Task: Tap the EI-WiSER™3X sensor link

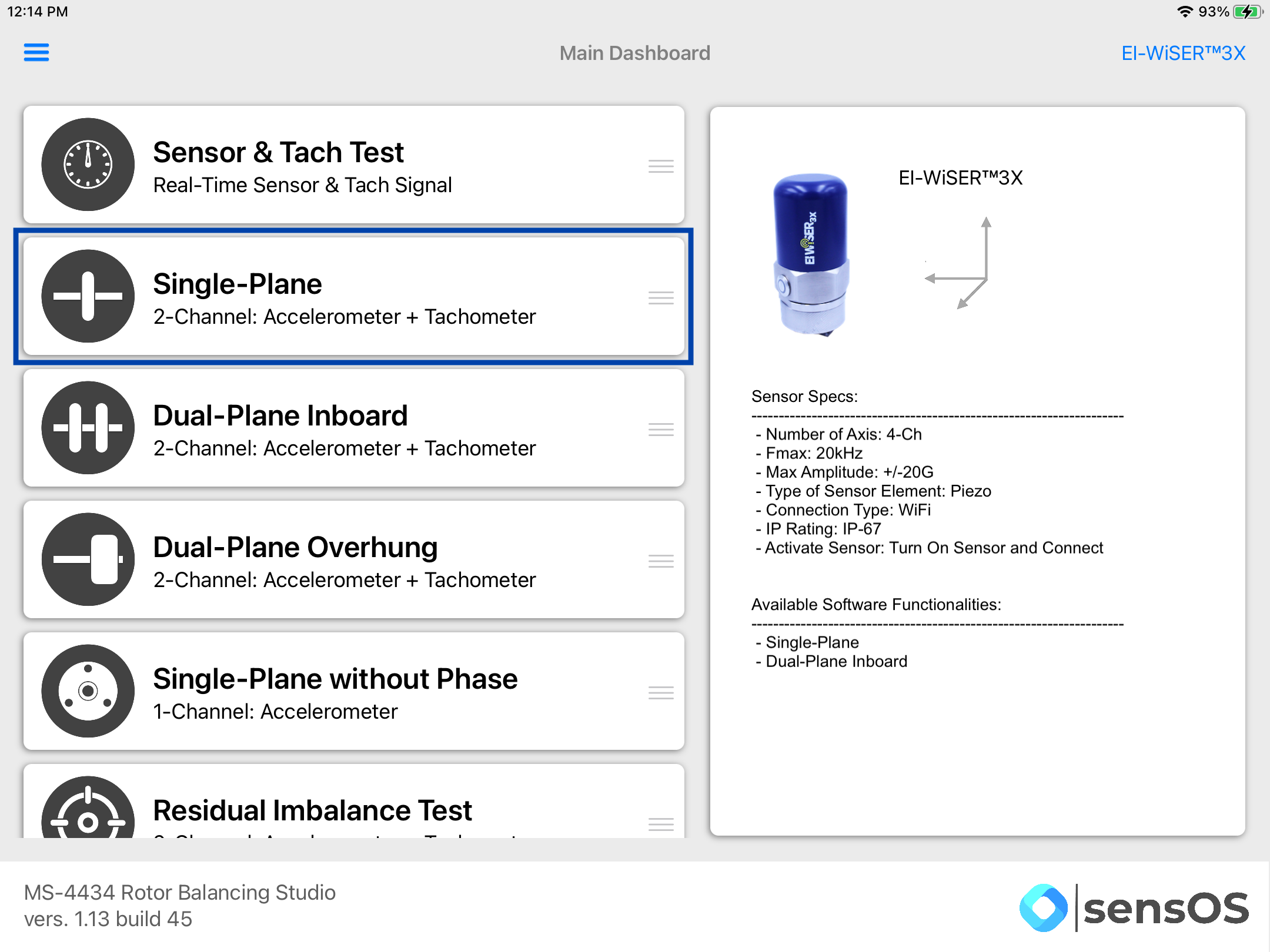Action: click(1183, 53)
